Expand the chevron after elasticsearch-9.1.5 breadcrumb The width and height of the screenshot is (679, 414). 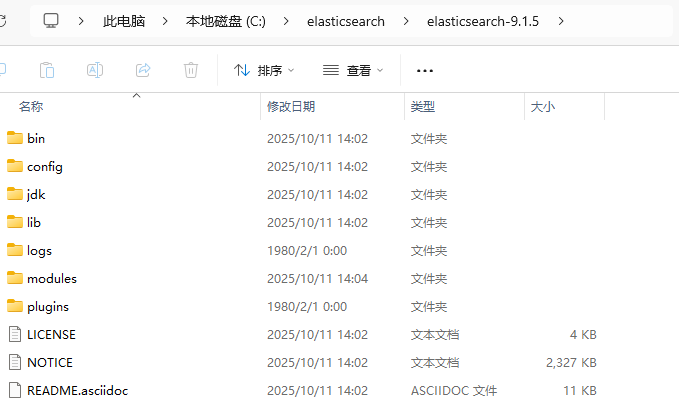(561, 21)
